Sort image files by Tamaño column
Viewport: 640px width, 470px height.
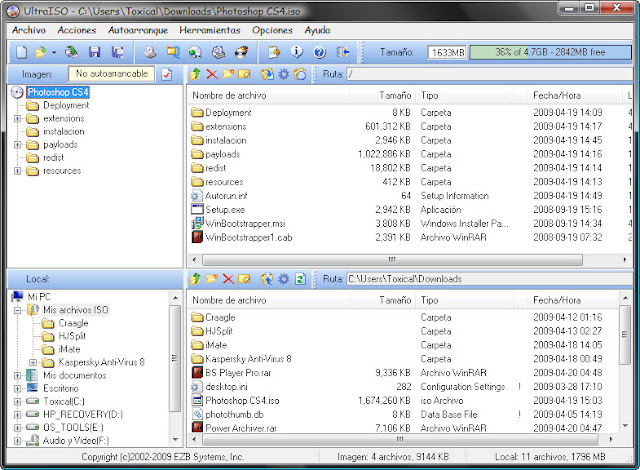tap(383, 95)
